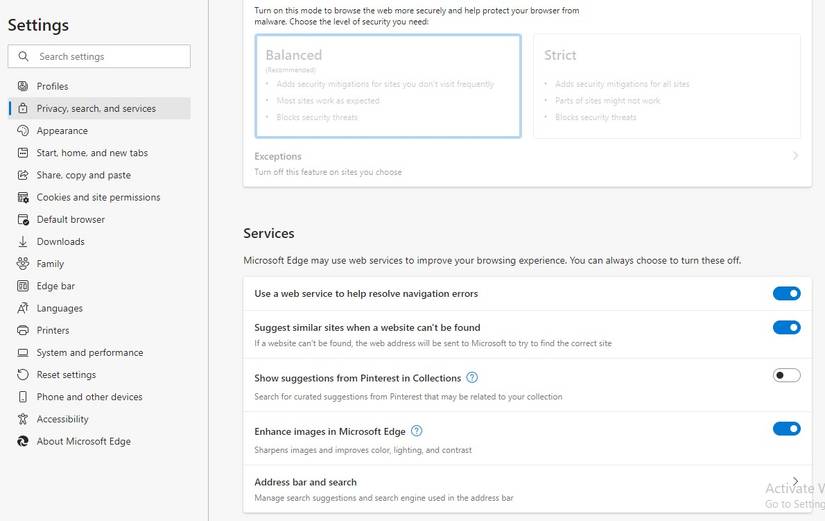Click the Printers icon in sidebar
The height and width of the screenshot is (521, 825).
tap(23, 330)
